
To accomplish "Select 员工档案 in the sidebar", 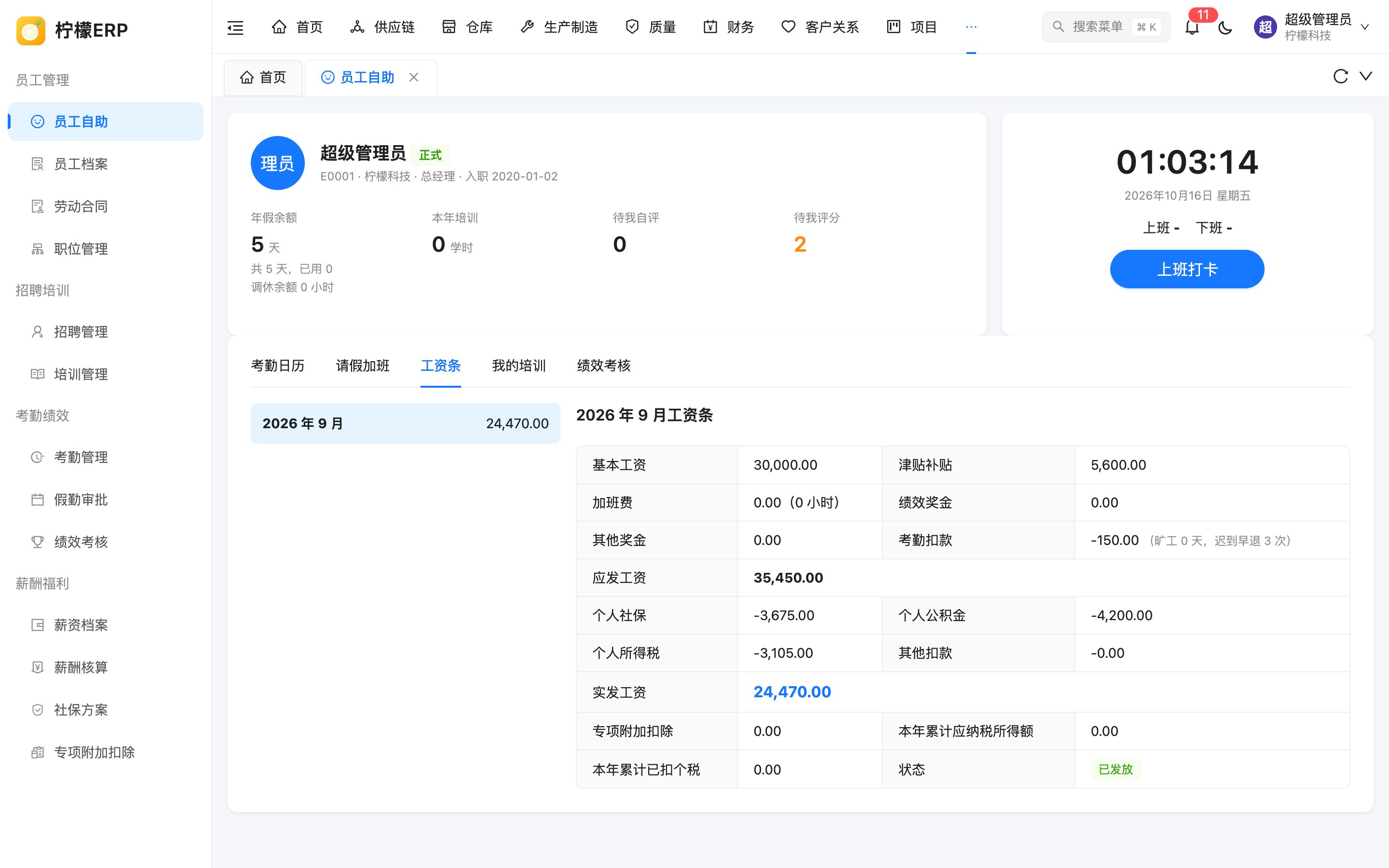I will [106, 164].
